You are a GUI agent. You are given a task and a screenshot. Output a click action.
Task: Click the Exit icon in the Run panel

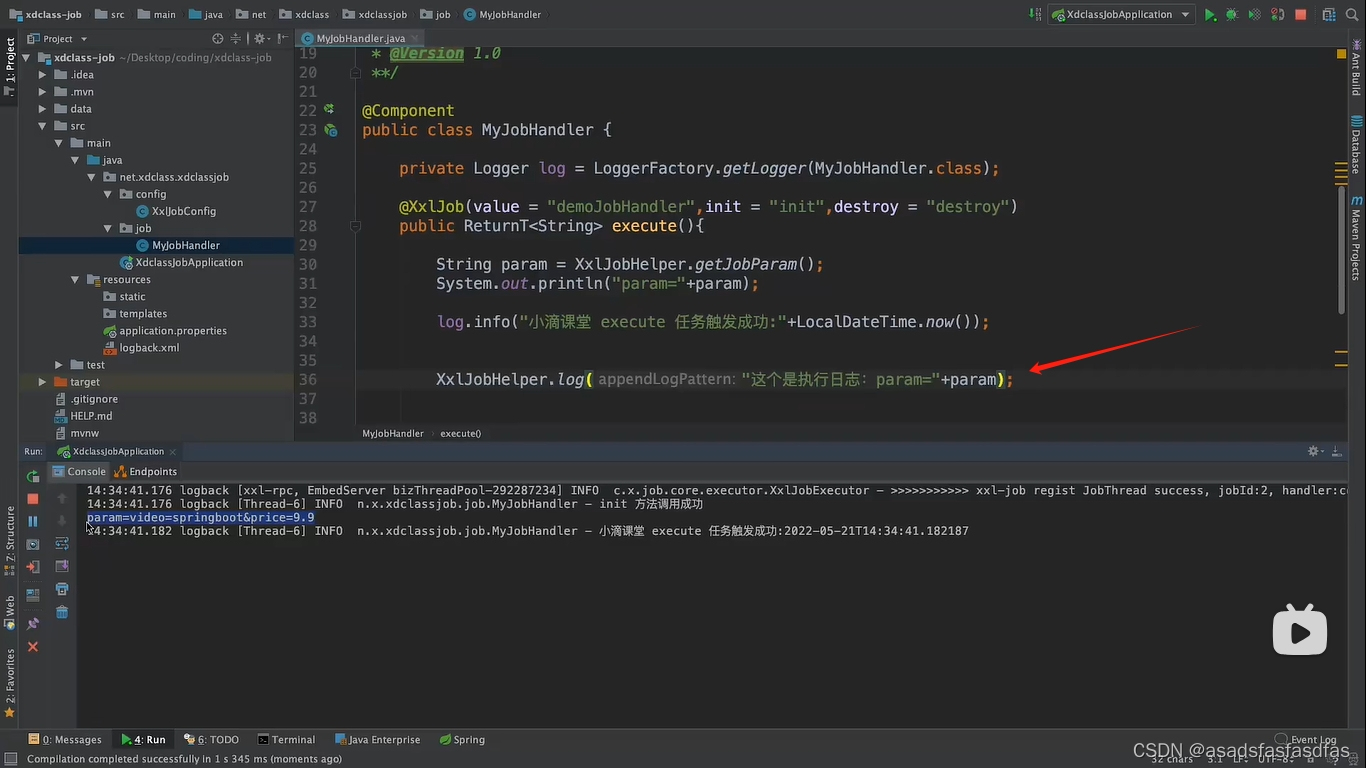pyautogui.click(x=33, y=567)
